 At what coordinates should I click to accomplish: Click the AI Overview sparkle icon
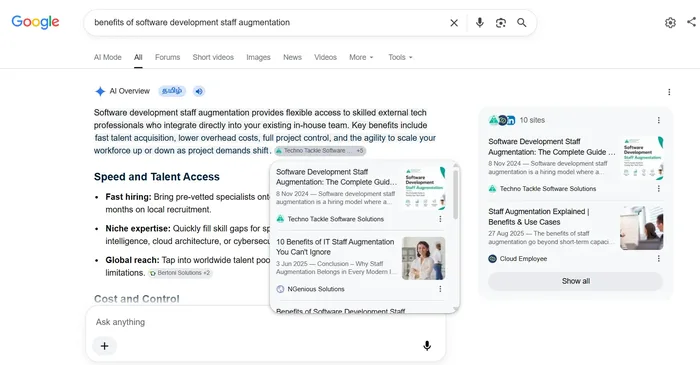pos(100,91)
